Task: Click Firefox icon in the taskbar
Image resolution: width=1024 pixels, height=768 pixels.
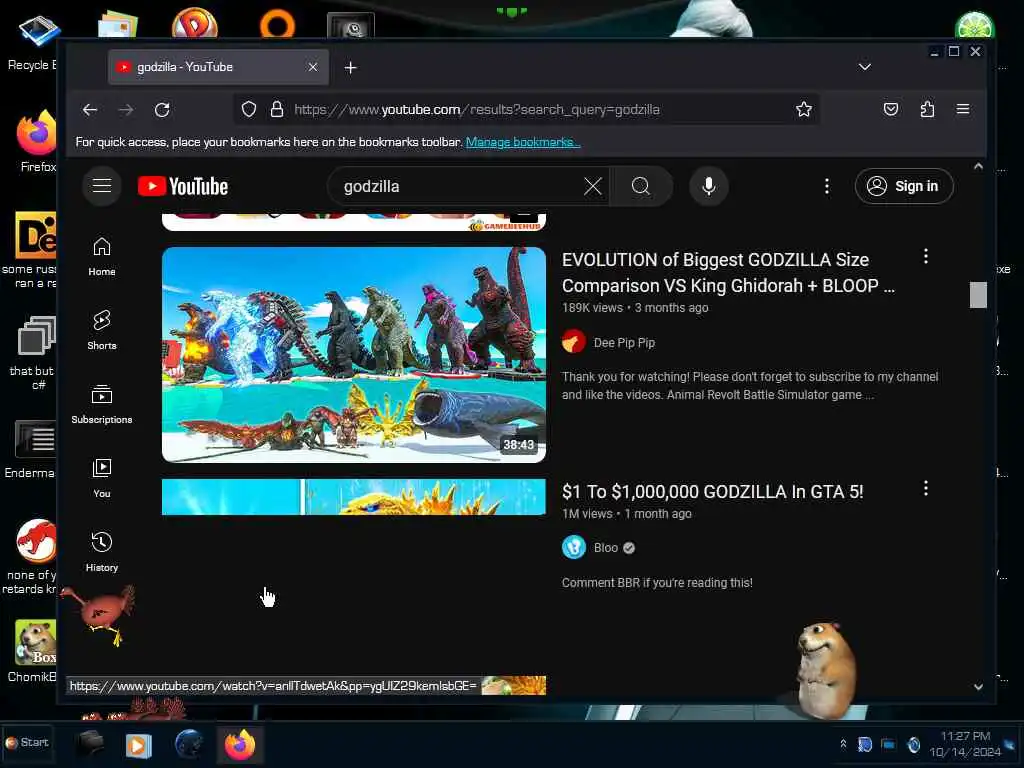Action: click(240, 744)
